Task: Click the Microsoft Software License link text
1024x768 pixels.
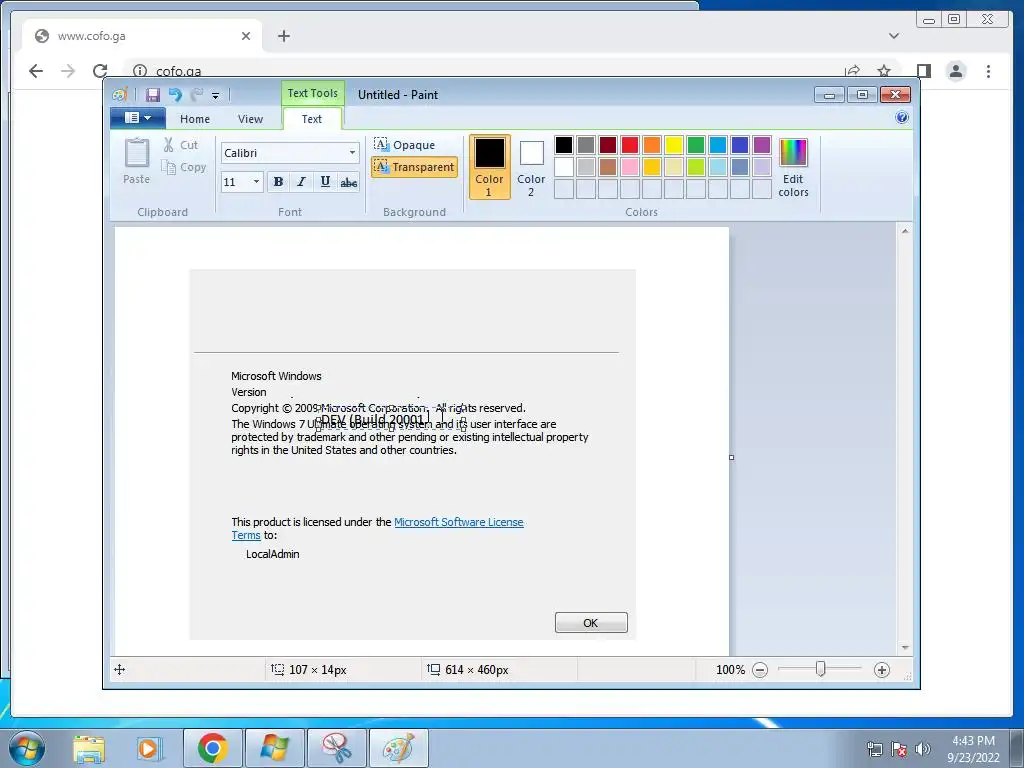Action: [x=458, y=522]
